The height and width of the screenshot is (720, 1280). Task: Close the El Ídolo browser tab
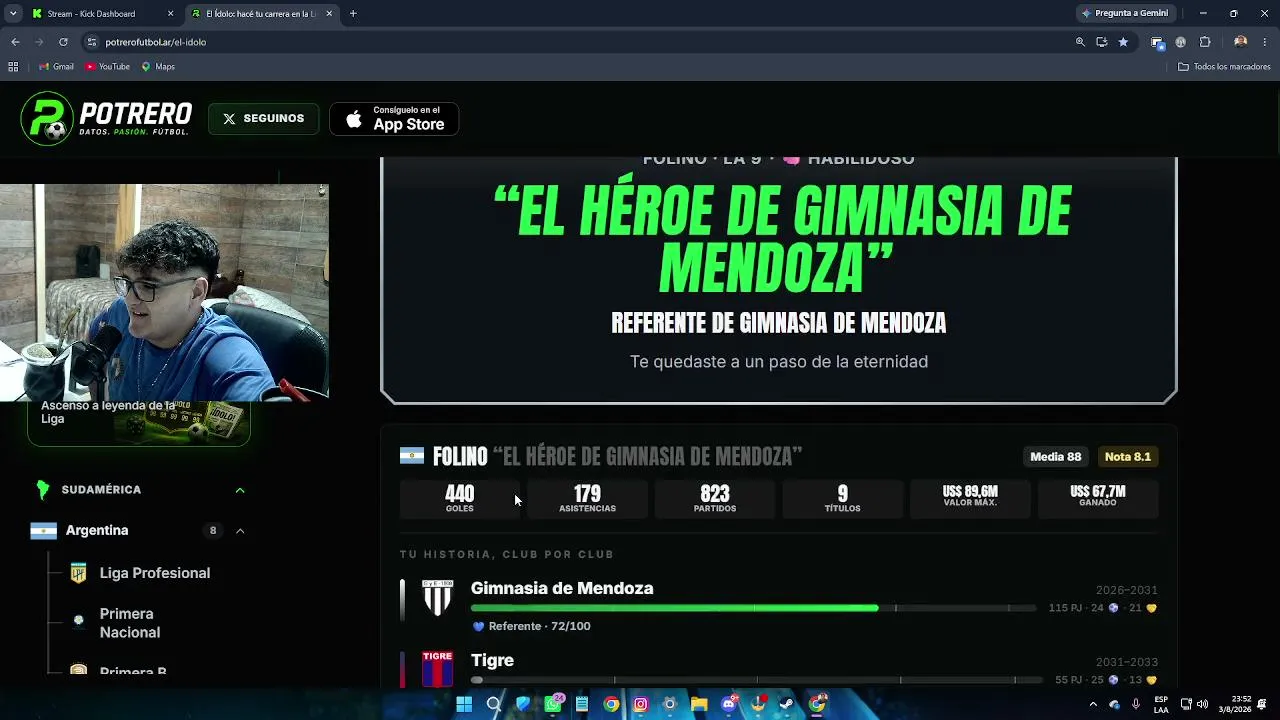329,14
